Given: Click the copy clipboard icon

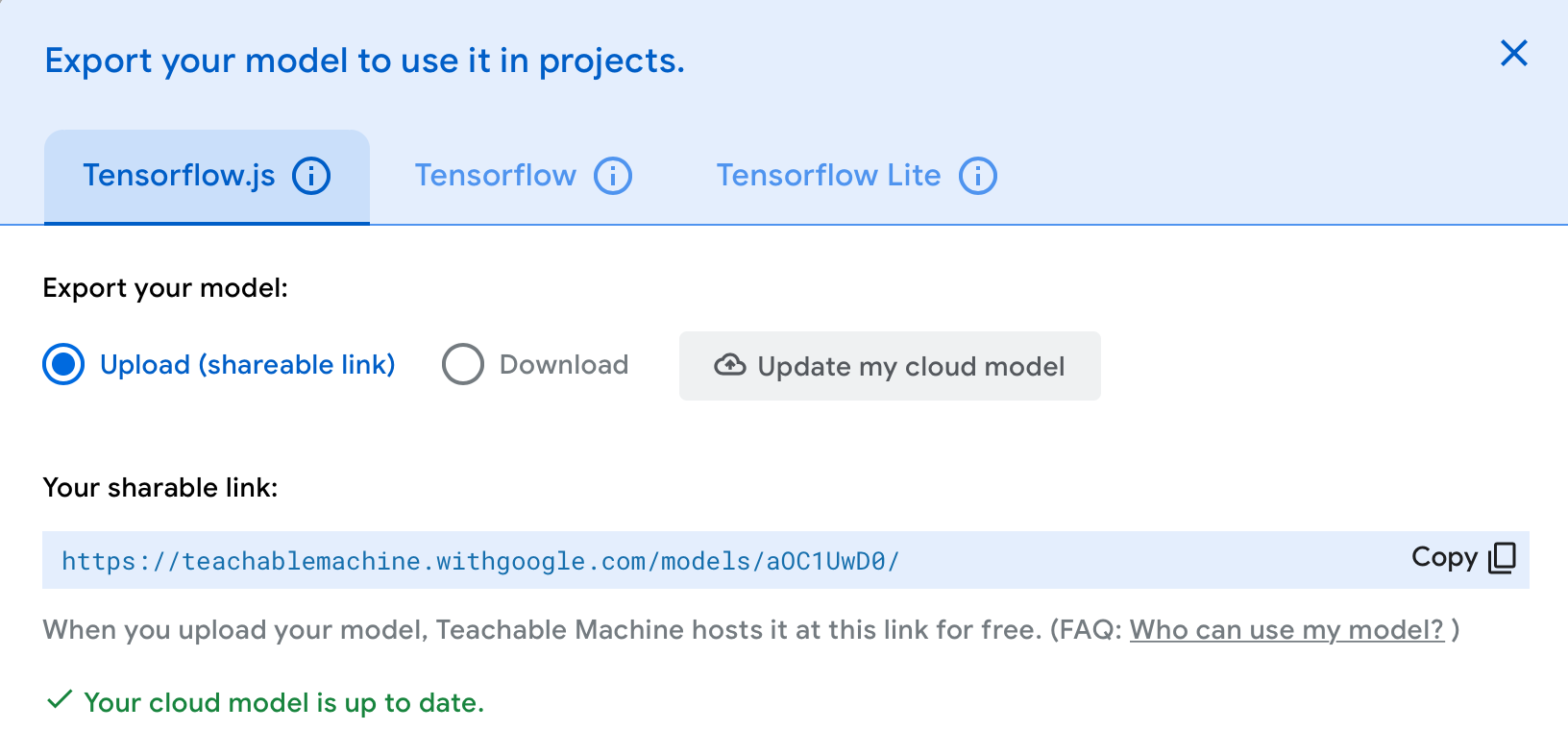Looking at the screenshot, I should (x=1502, y=558).
